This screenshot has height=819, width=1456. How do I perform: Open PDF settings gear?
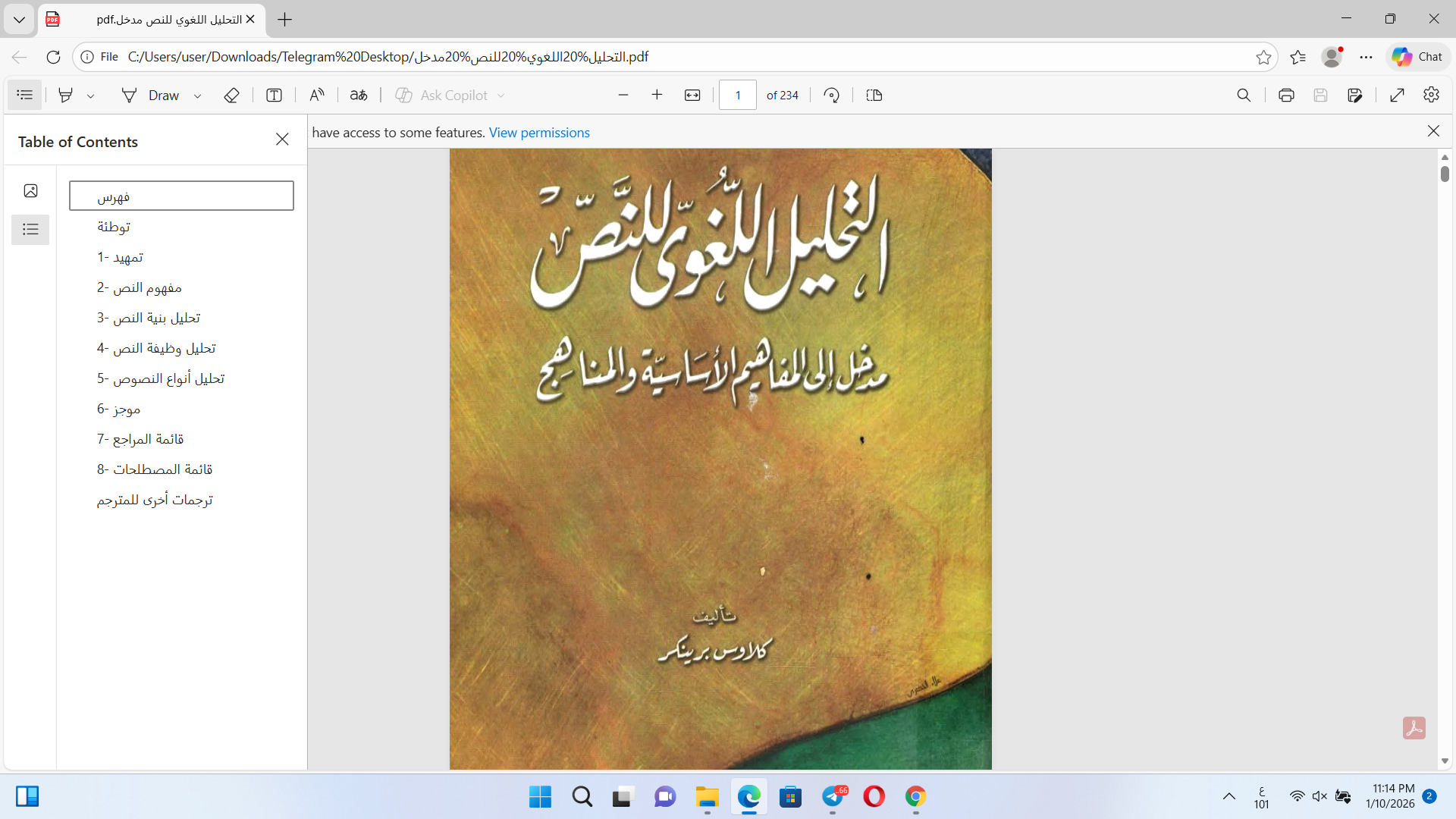1432,96
